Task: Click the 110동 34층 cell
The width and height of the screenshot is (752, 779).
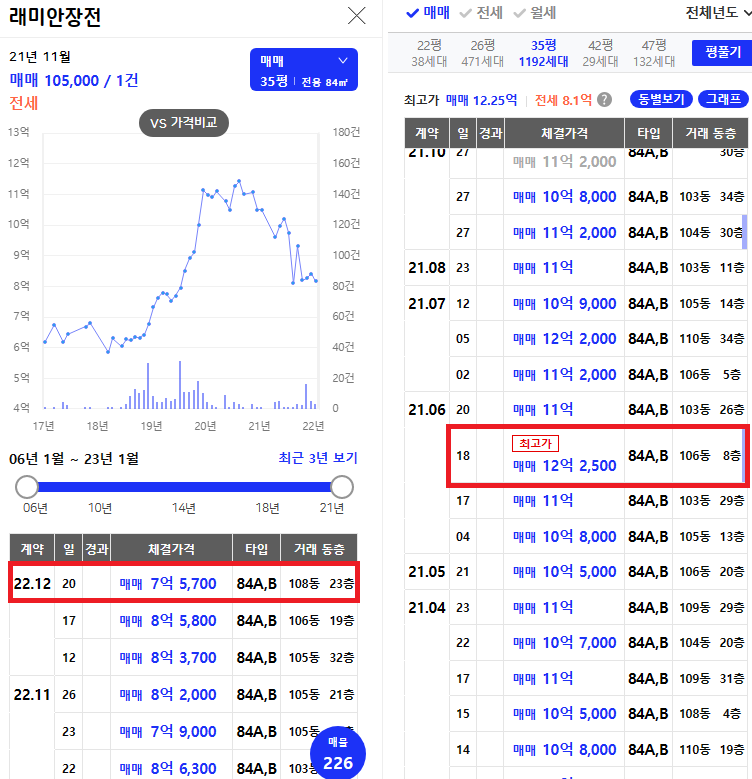Action: pos(711,339)
